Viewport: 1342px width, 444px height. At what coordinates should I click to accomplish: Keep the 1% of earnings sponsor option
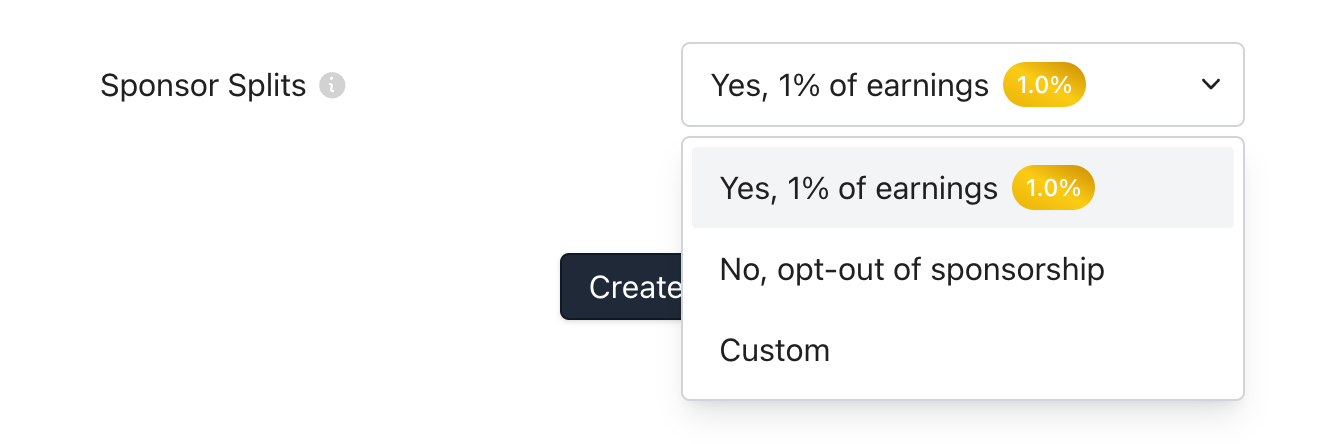(858, 188)
